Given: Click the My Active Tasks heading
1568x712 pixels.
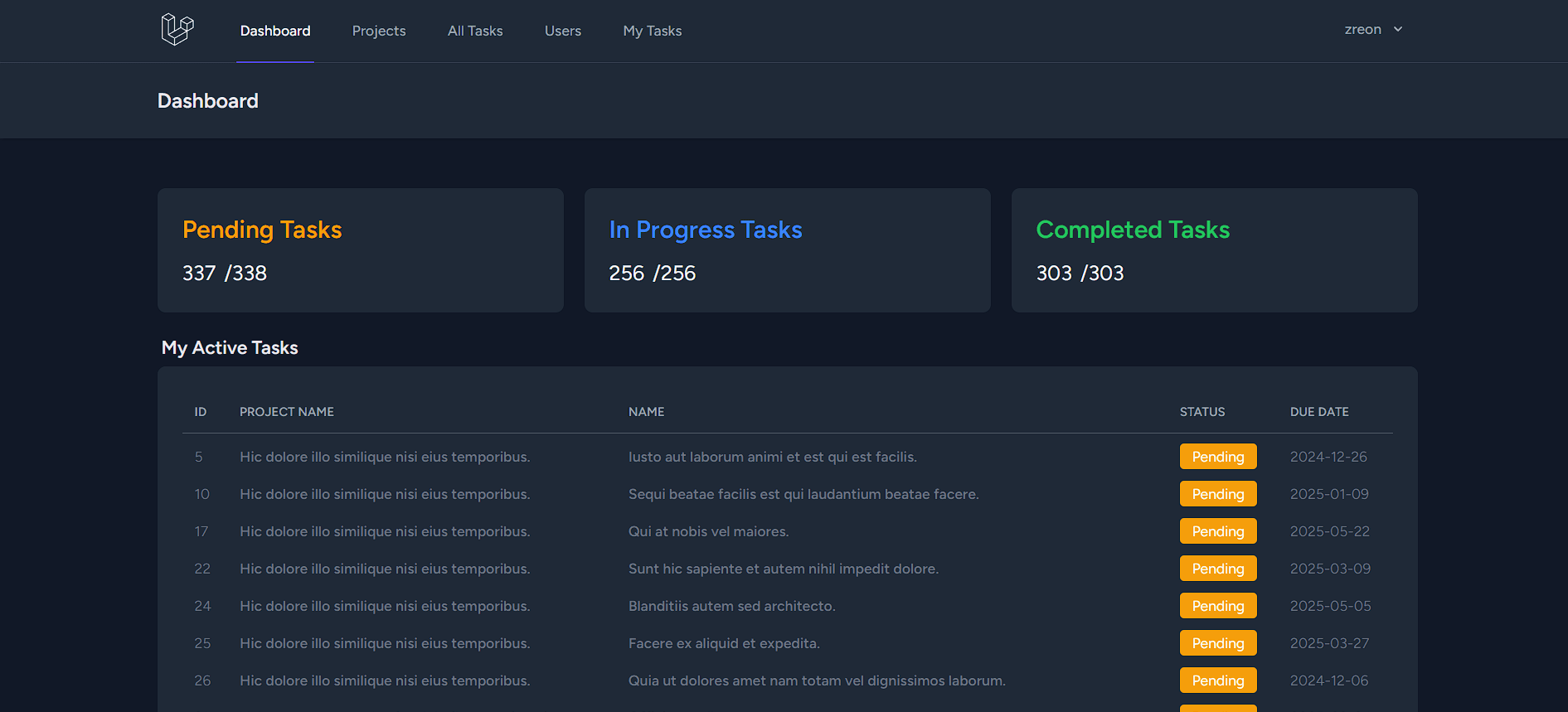Looking at the screenshot, I should point(230,347).
